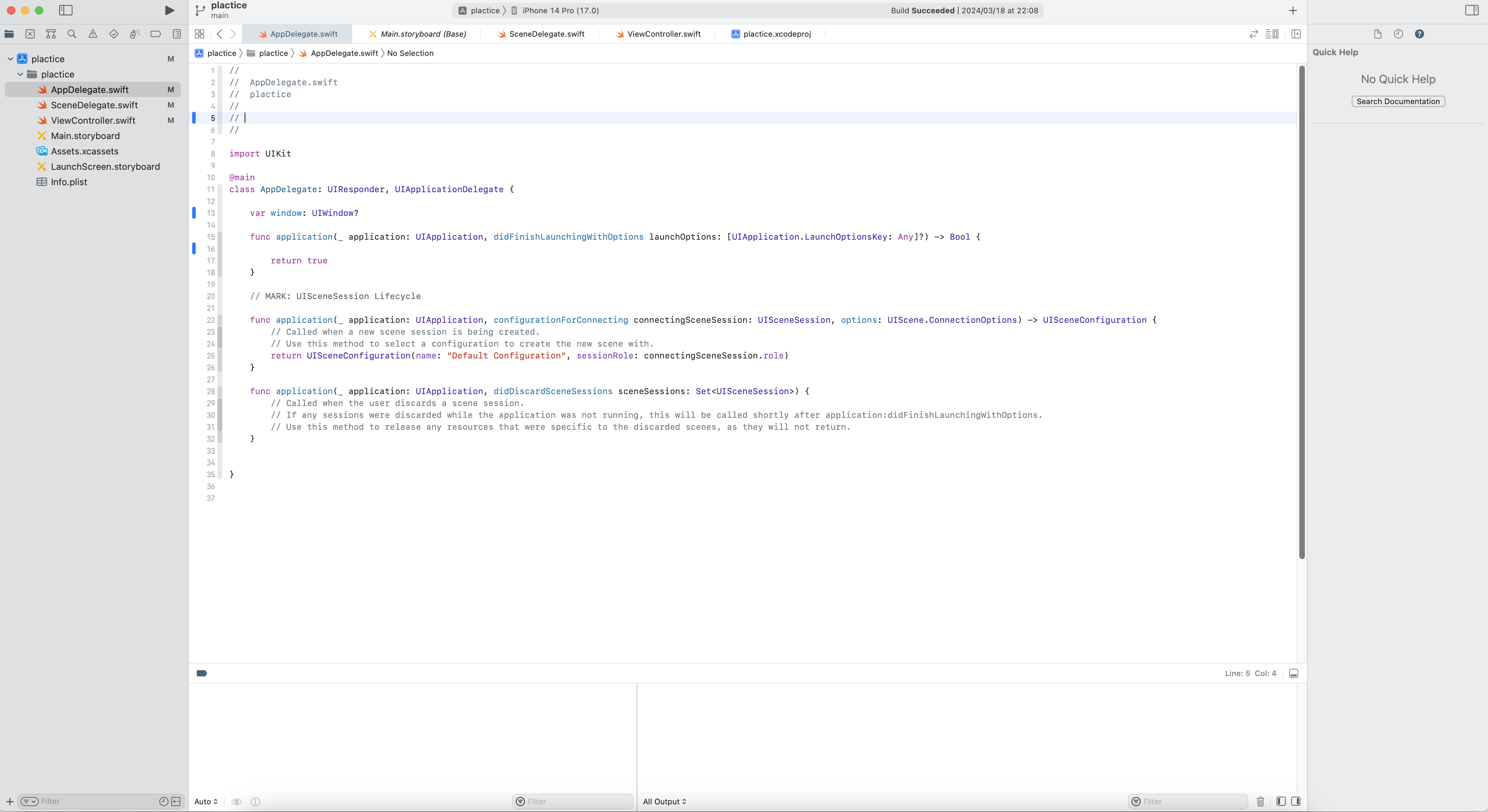Click the editor vertical scrollbar
This screenshot has height=812, width=1488.
1301,312
